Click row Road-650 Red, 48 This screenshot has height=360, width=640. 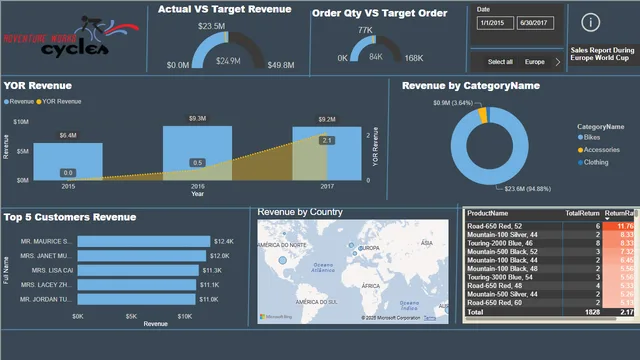(550, 286)
